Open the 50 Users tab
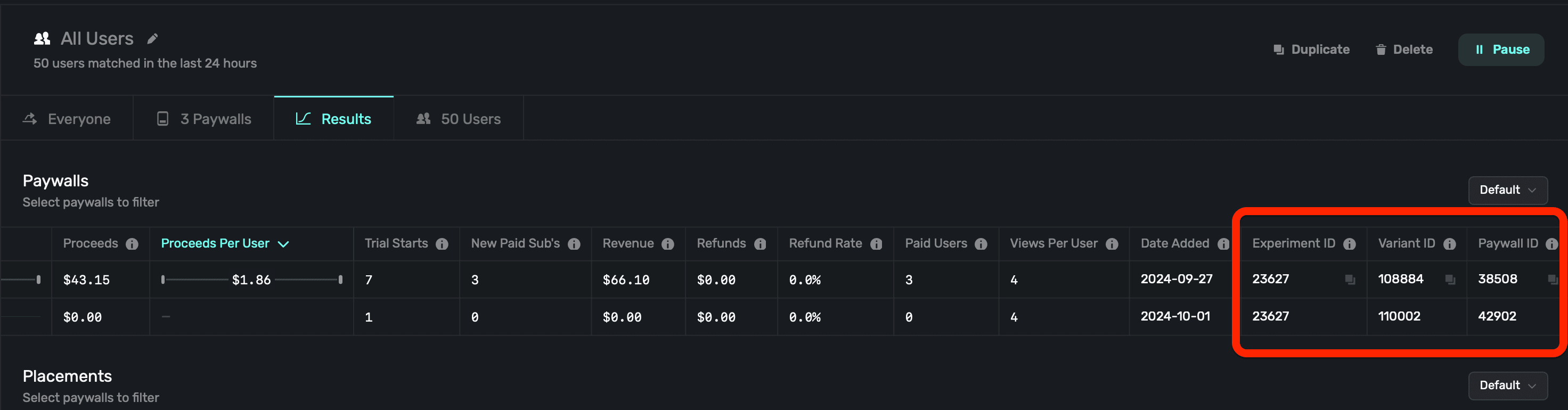The width and height of the screenshot is (1568, 410). 459,119
